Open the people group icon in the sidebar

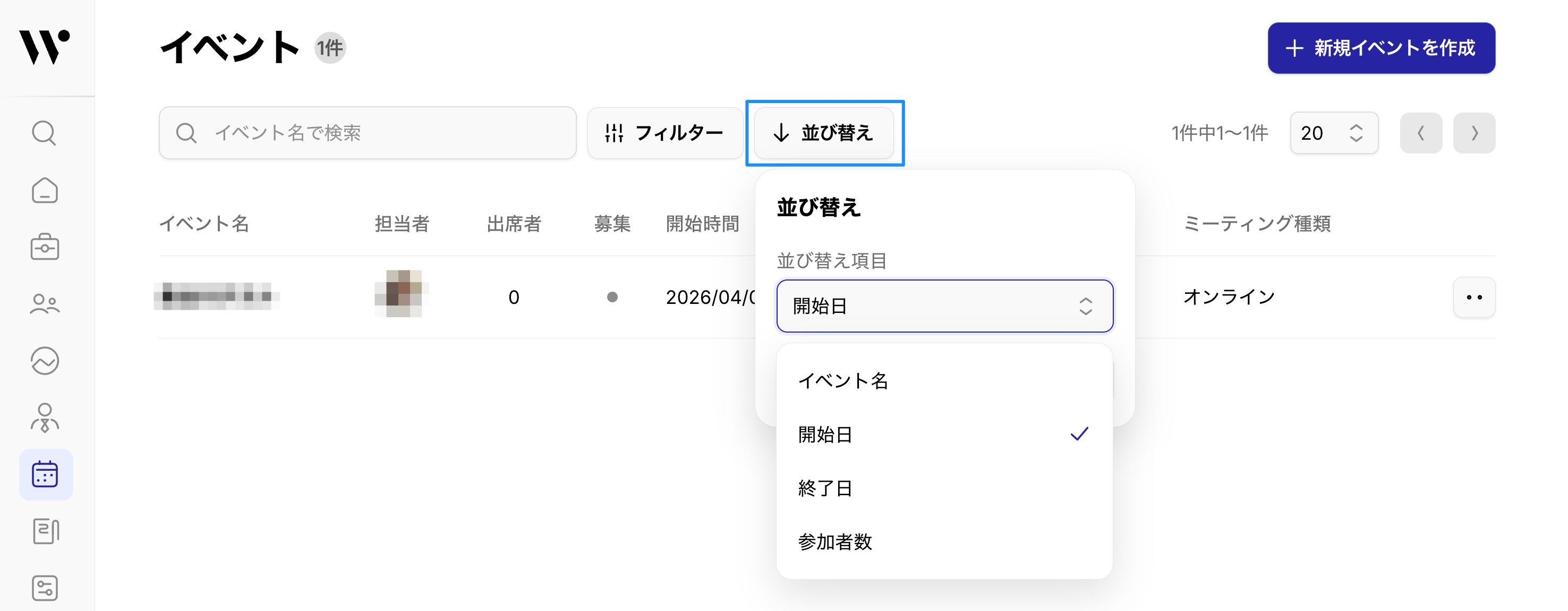pyautogui.click(x=45, y=304)
